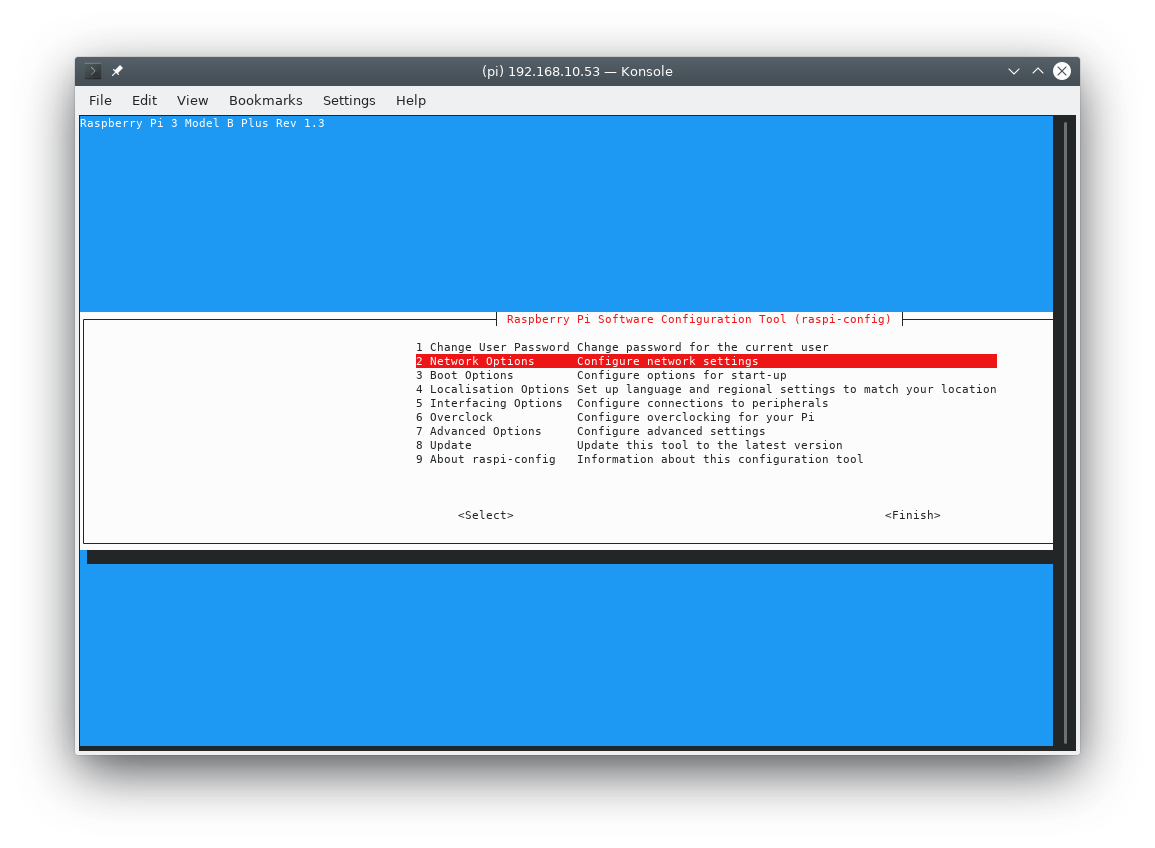Click the window title '(pi) 192.168.10.53 — Konsole'

[x=577, y=71]
